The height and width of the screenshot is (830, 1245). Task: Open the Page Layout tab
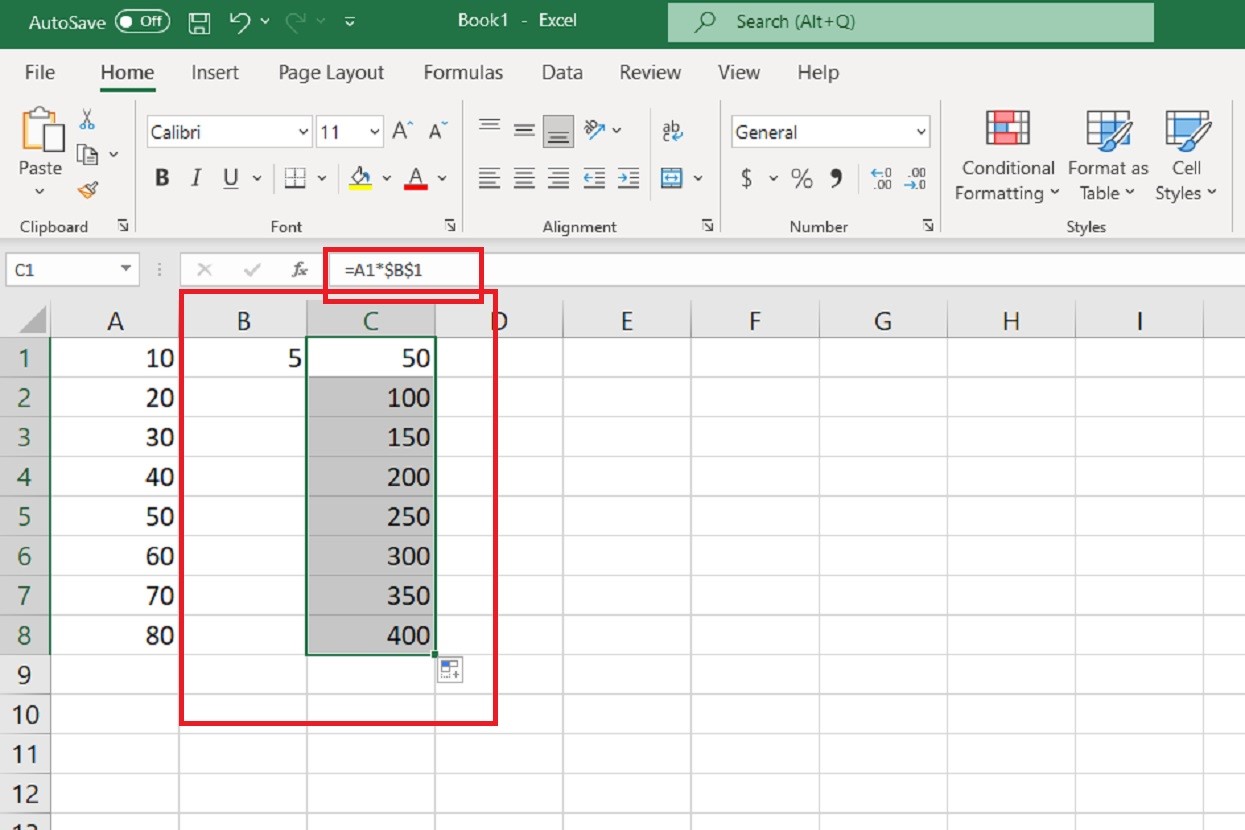tap(331, 72)
